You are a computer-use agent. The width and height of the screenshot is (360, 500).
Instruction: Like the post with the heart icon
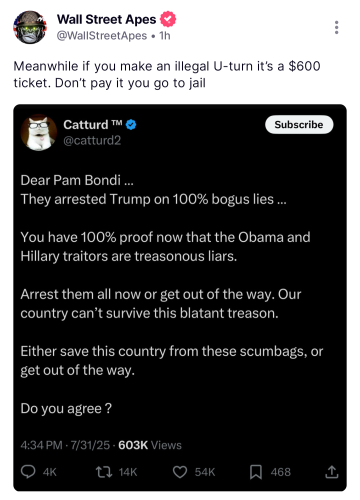tap(180, 472)
